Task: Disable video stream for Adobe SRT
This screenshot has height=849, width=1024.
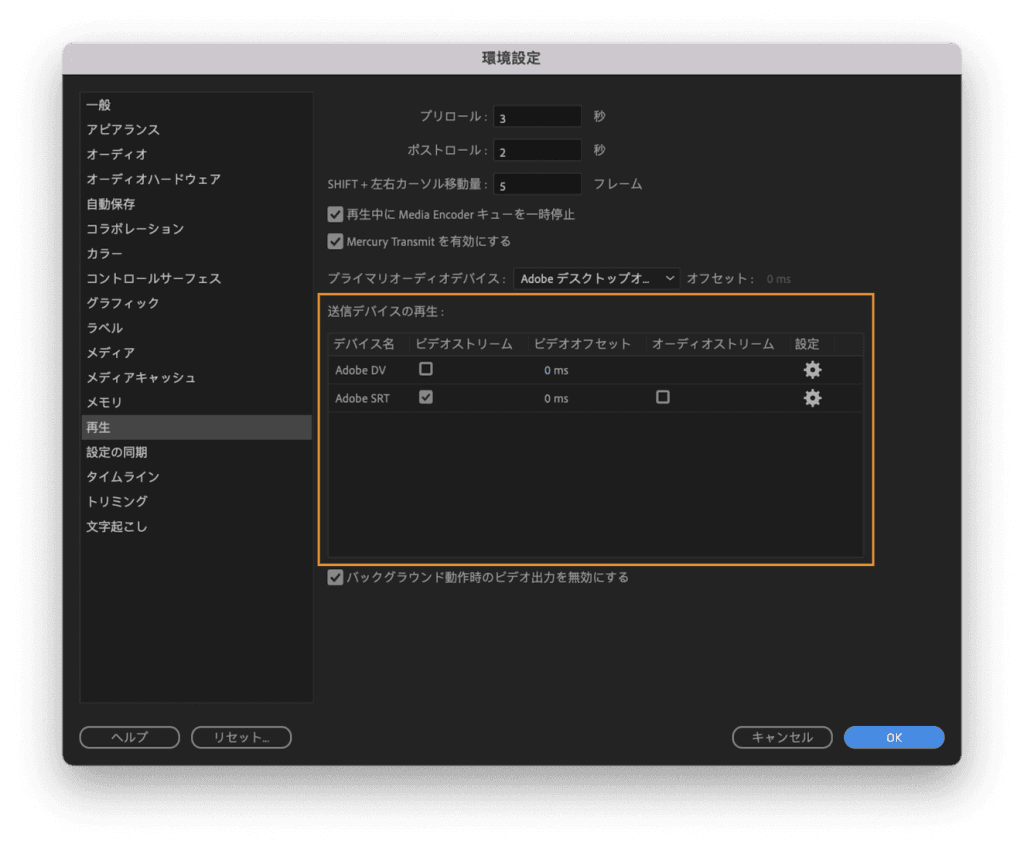Action: [x=426, y=397]
